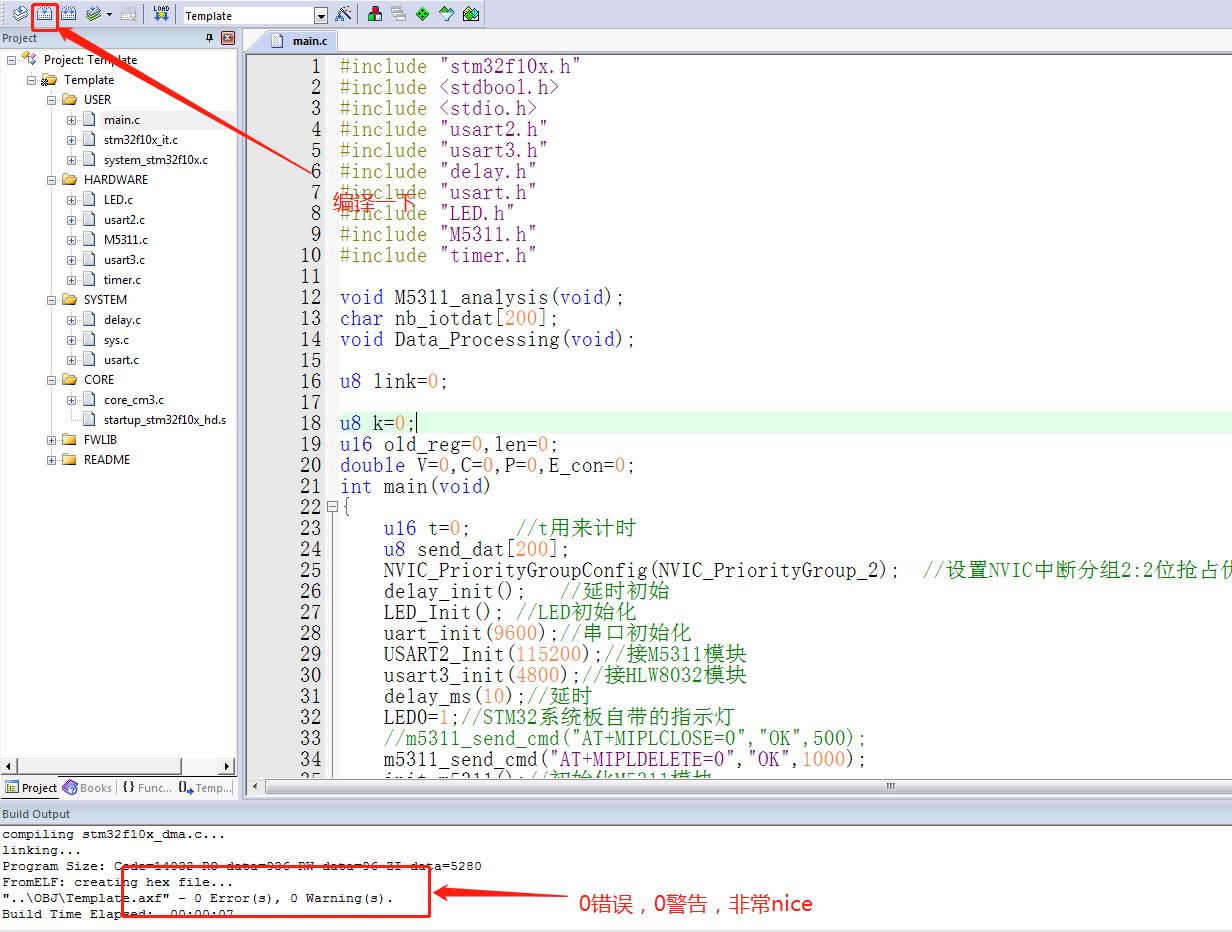Click the Batch Build icon
Viewport: 1232px width, 932px height.
pos(93,14)
